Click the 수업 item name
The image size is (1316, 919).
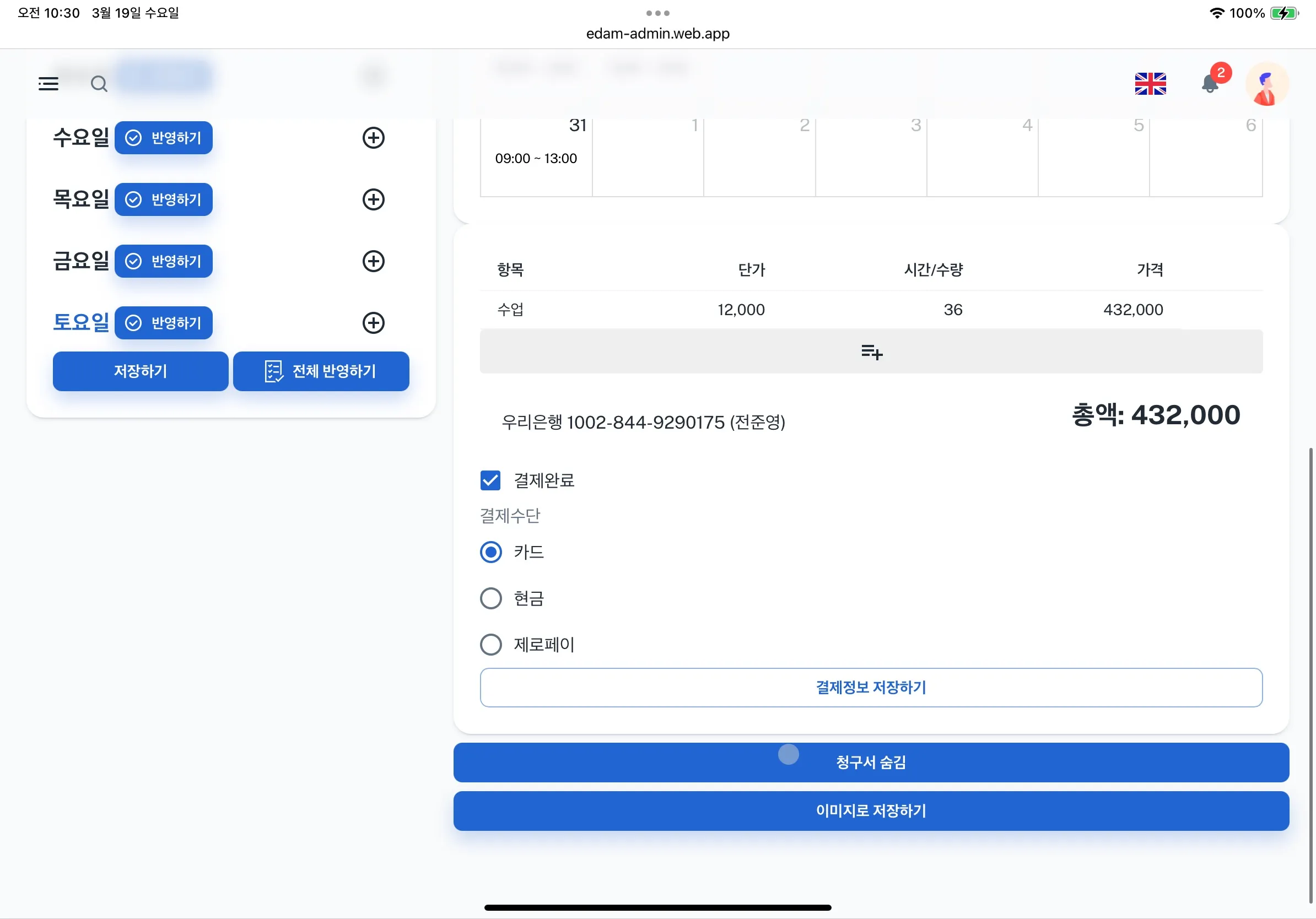click(x=510, y=310)
